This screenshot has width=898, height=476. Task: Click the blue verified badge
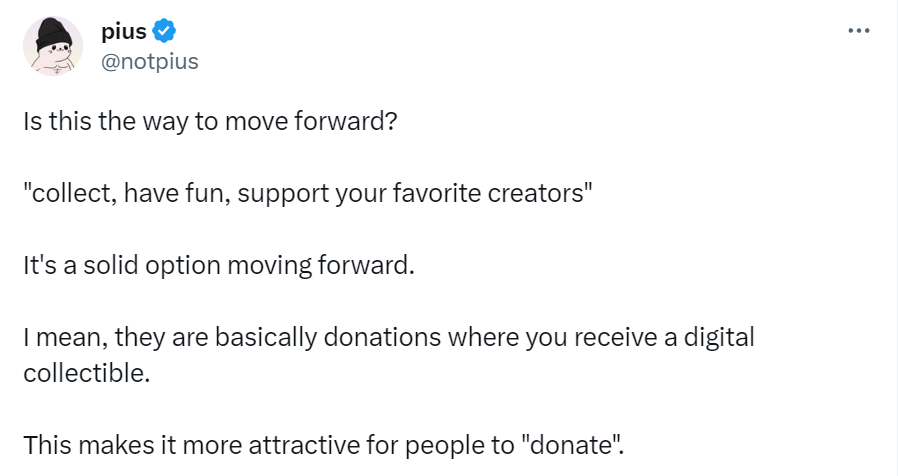164,33
